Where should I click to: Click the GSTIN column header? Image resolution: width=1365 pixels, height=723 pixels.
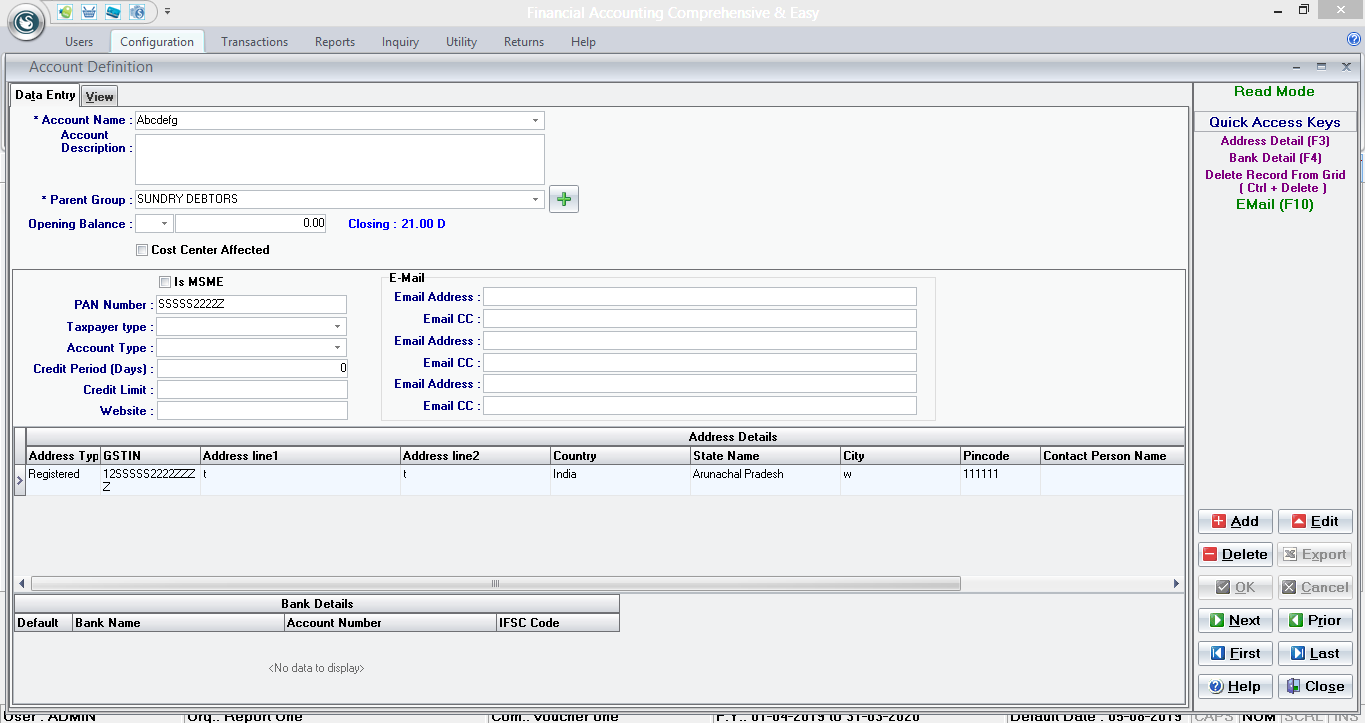151,456
